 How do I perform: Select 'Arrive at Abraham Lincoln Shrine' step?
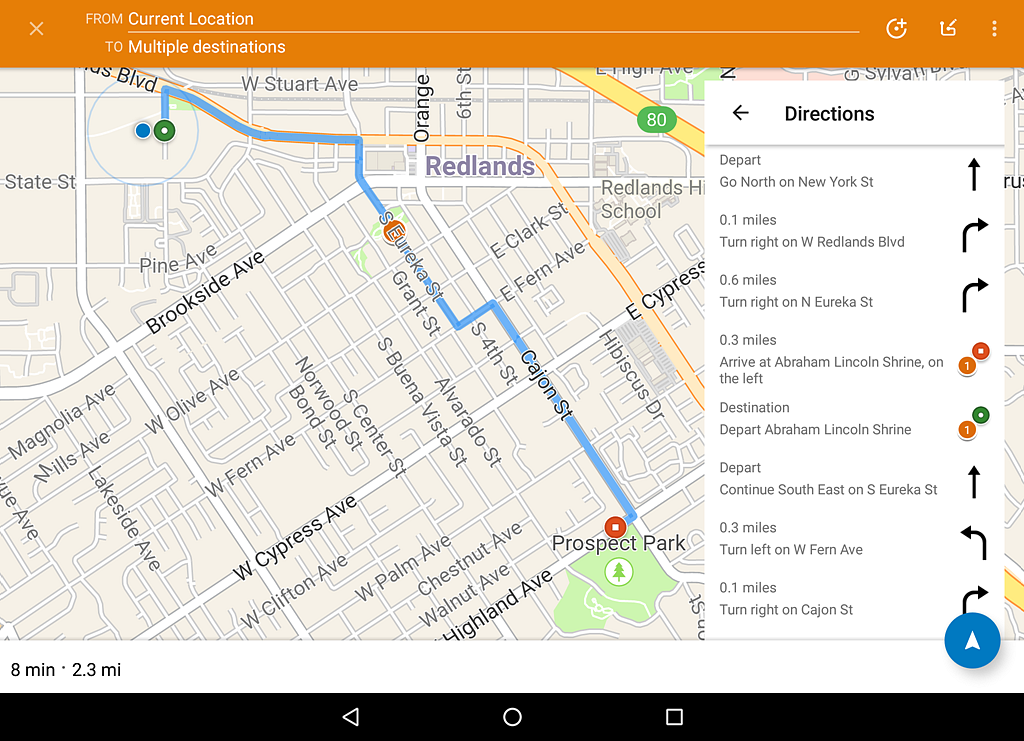click(x=855, y=360)
